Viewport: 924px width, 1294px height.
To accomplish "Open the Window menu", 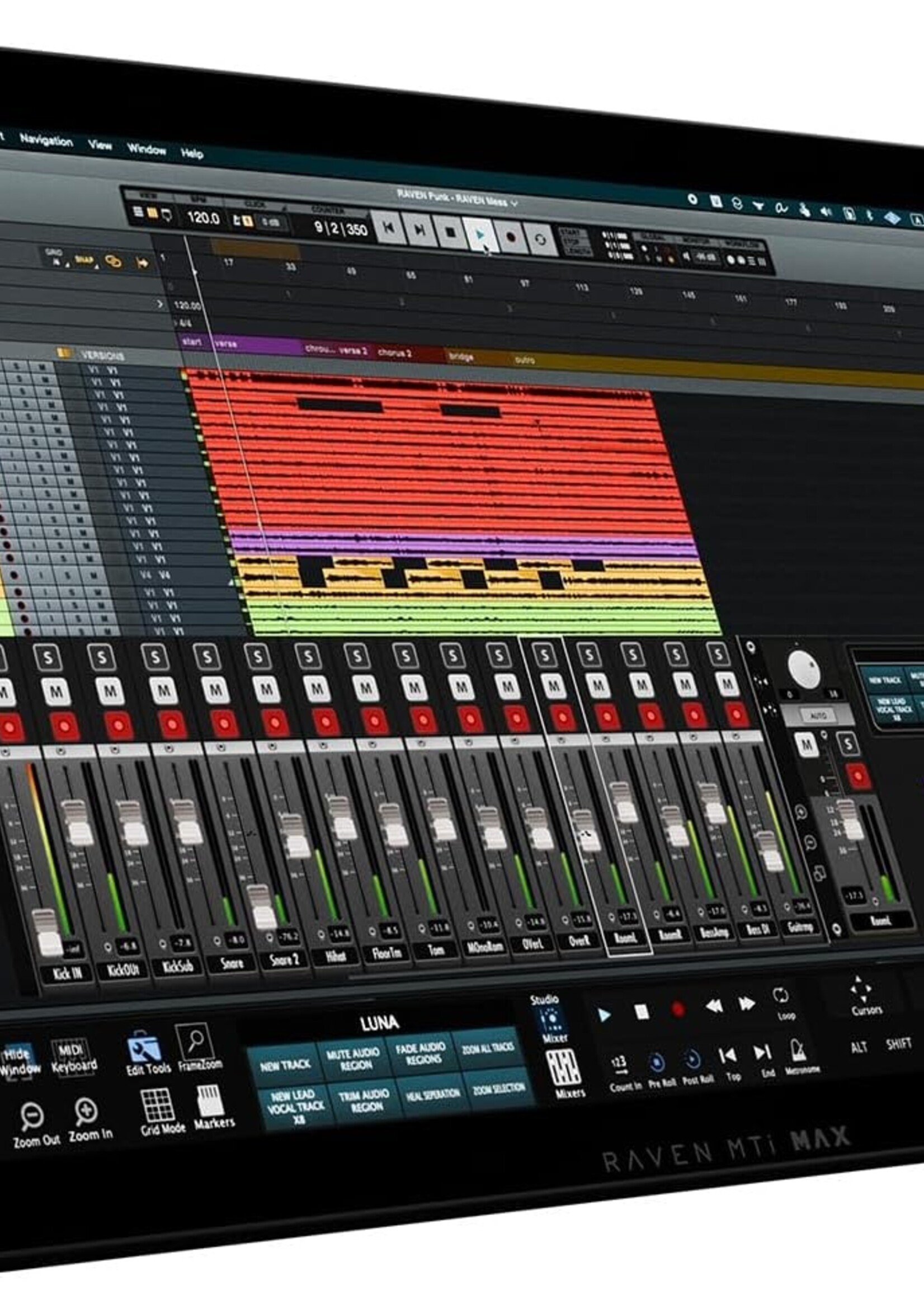I will (146, 150).
